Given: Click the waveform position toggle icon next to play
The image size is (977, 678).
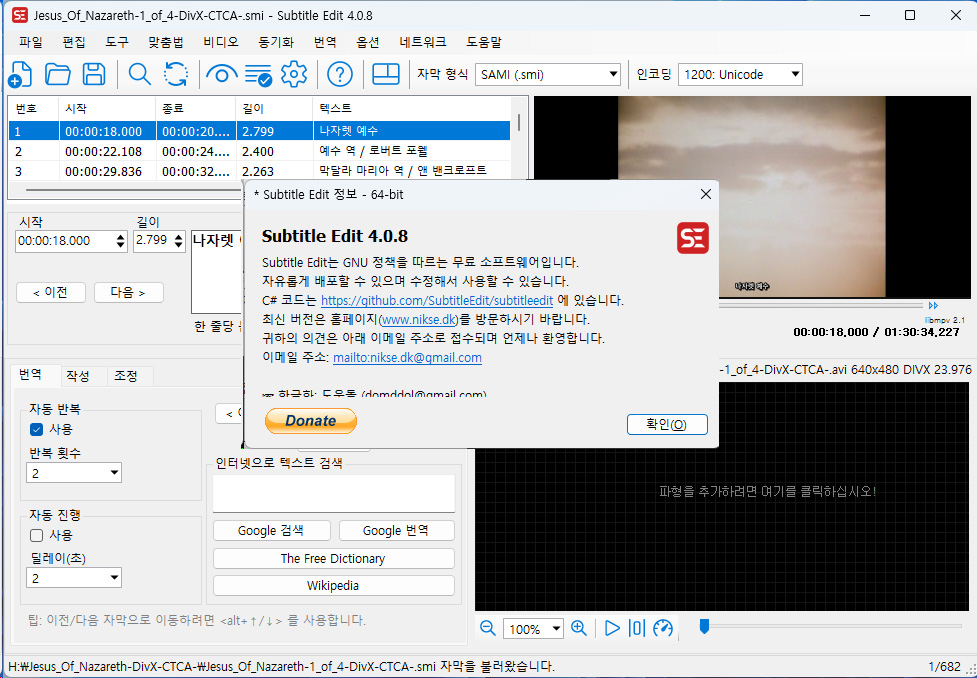Looking at the screenshot, I should [637, 628].
